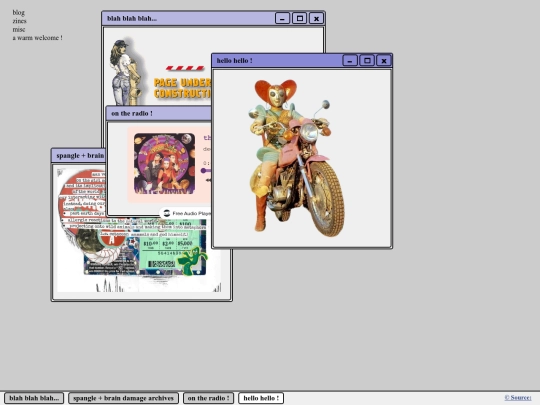540x405 pixels.
Task: Close the 'blah blah blah...' window
Action: point(316,18)
